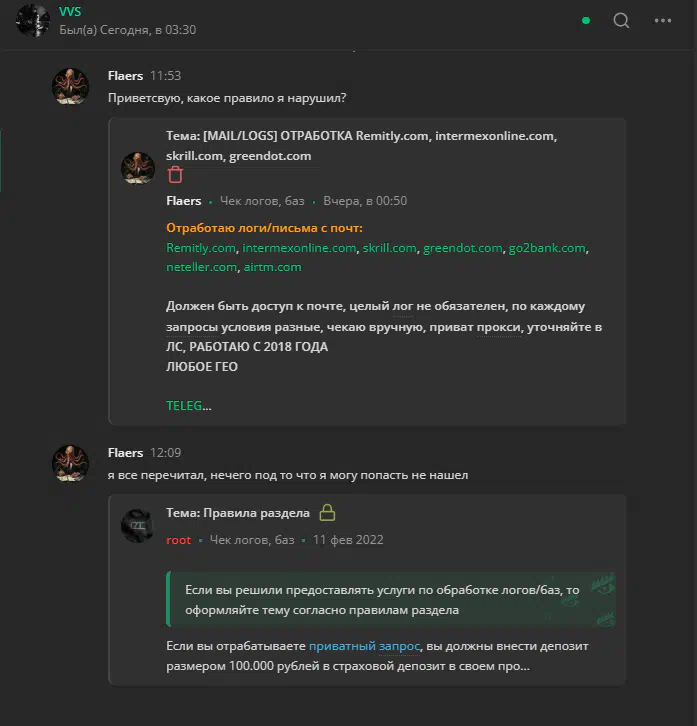Open VVS username in chat header
The width and height of the screenshot is (697, 726).
70,12
